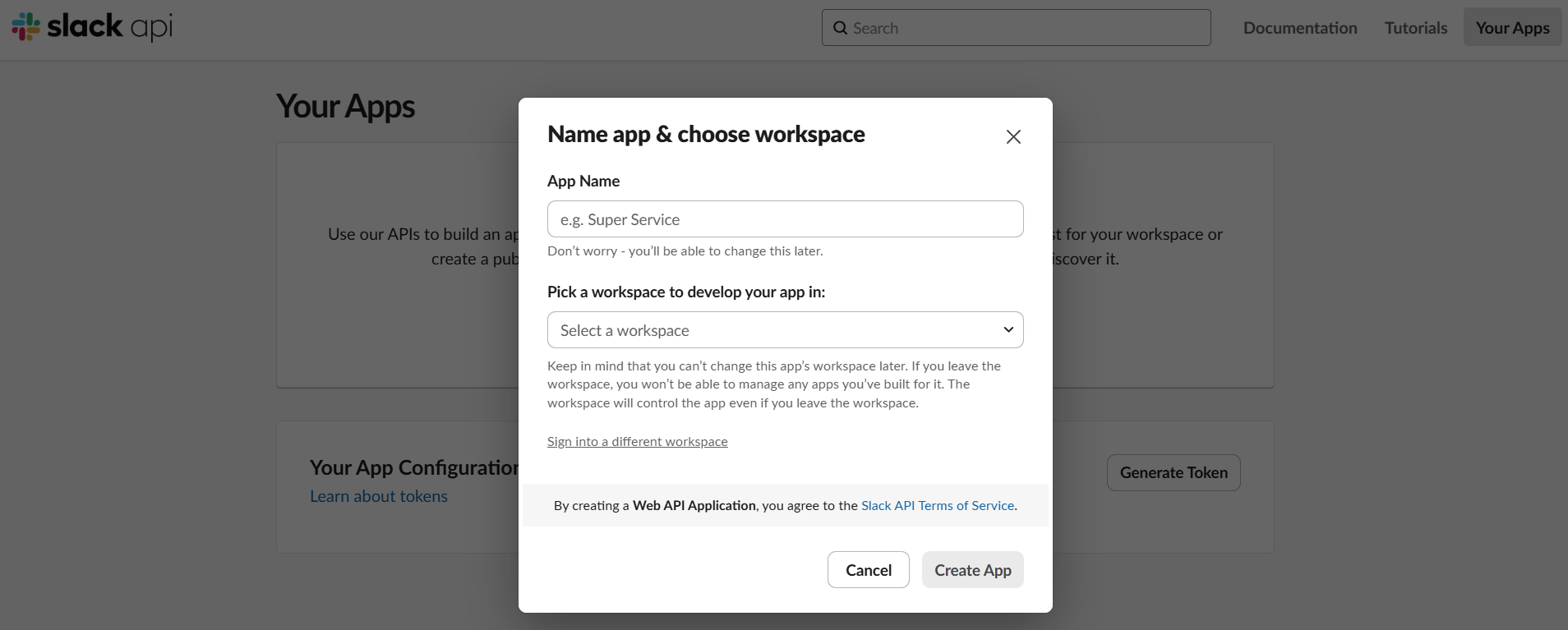Viewport: 1568px width, 630px height.
Task: Click the Keep in mind workspace warning text
Action: click(774, 384)
